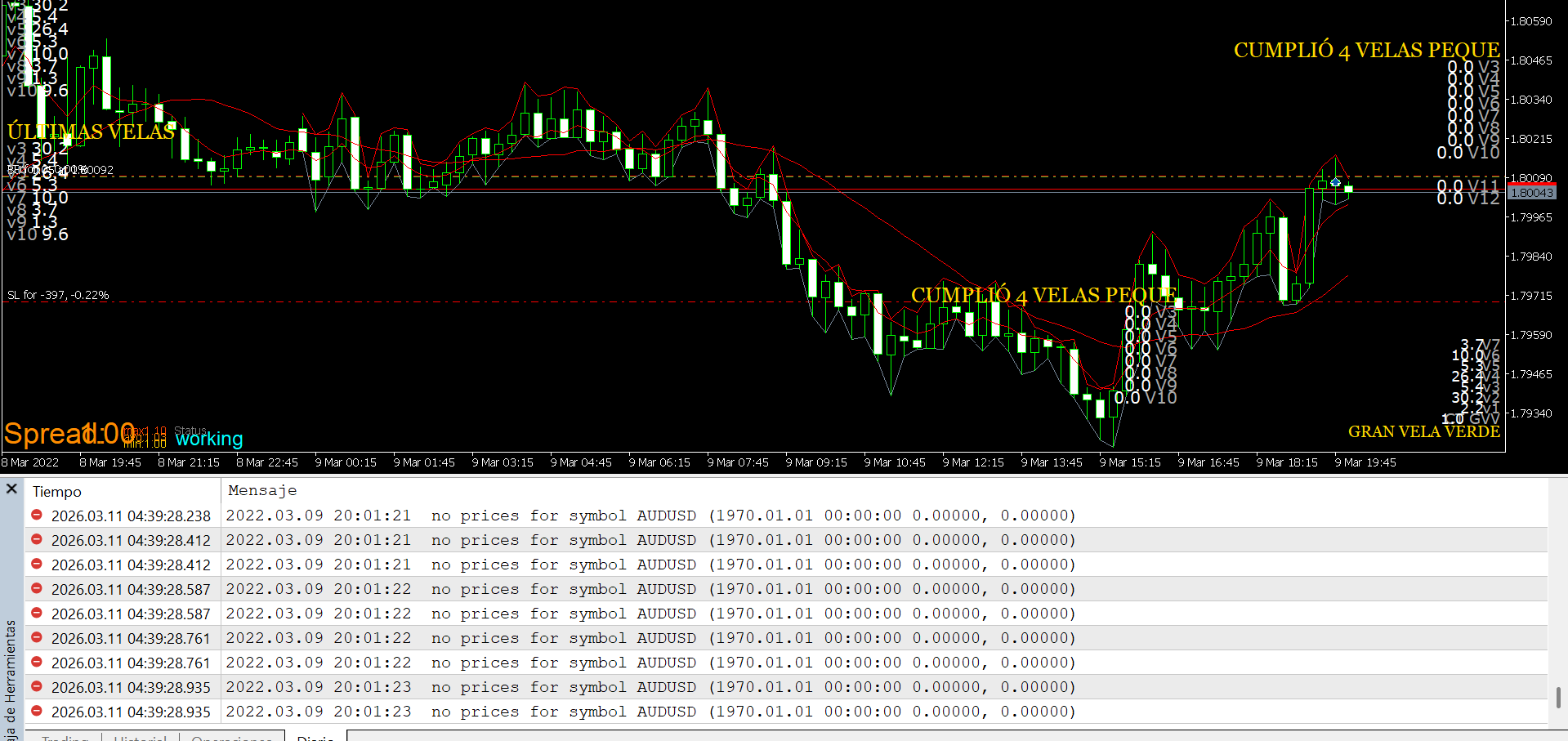Click time axis label 9 Mar 10:45

(x=895, y=462)
